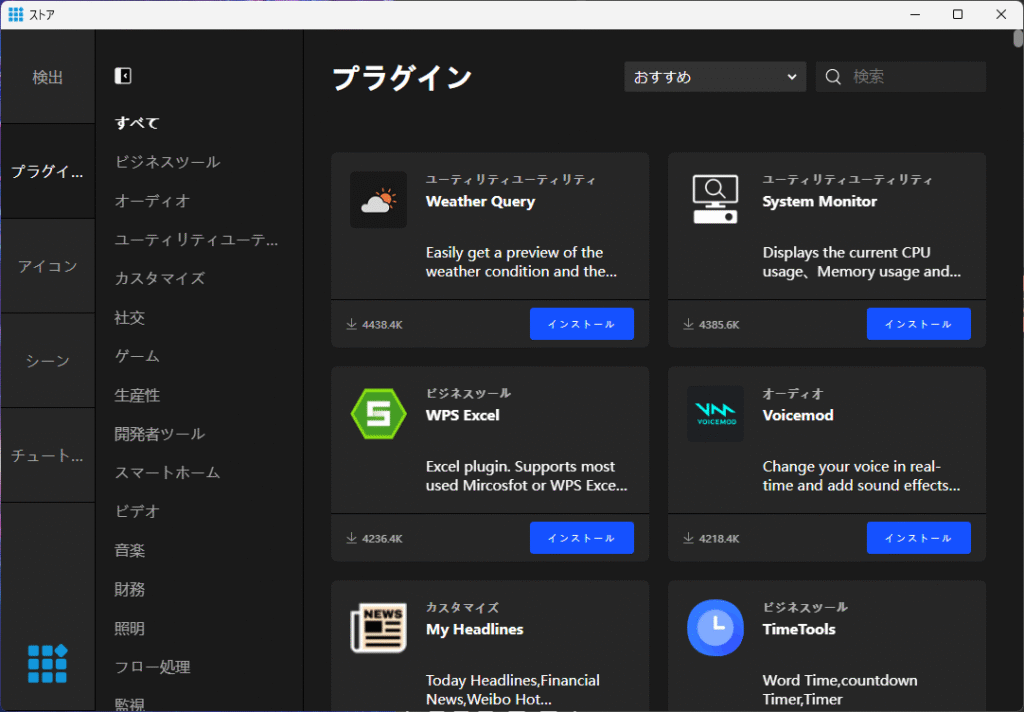The width and height of the screenshot is (1024, 712).
Task: Open the Weather Query plugin title
Action: (480, 202)
